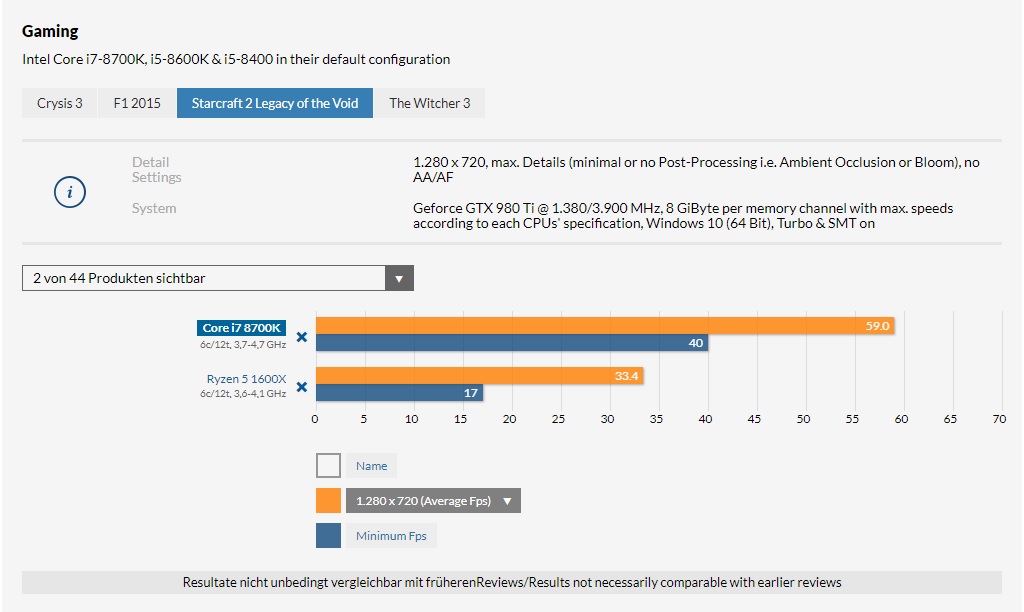Click the orange Average Fps swatch
The height and width of the screenshot is (612, 1024).
pyautogui.click(x=328, y=501)
